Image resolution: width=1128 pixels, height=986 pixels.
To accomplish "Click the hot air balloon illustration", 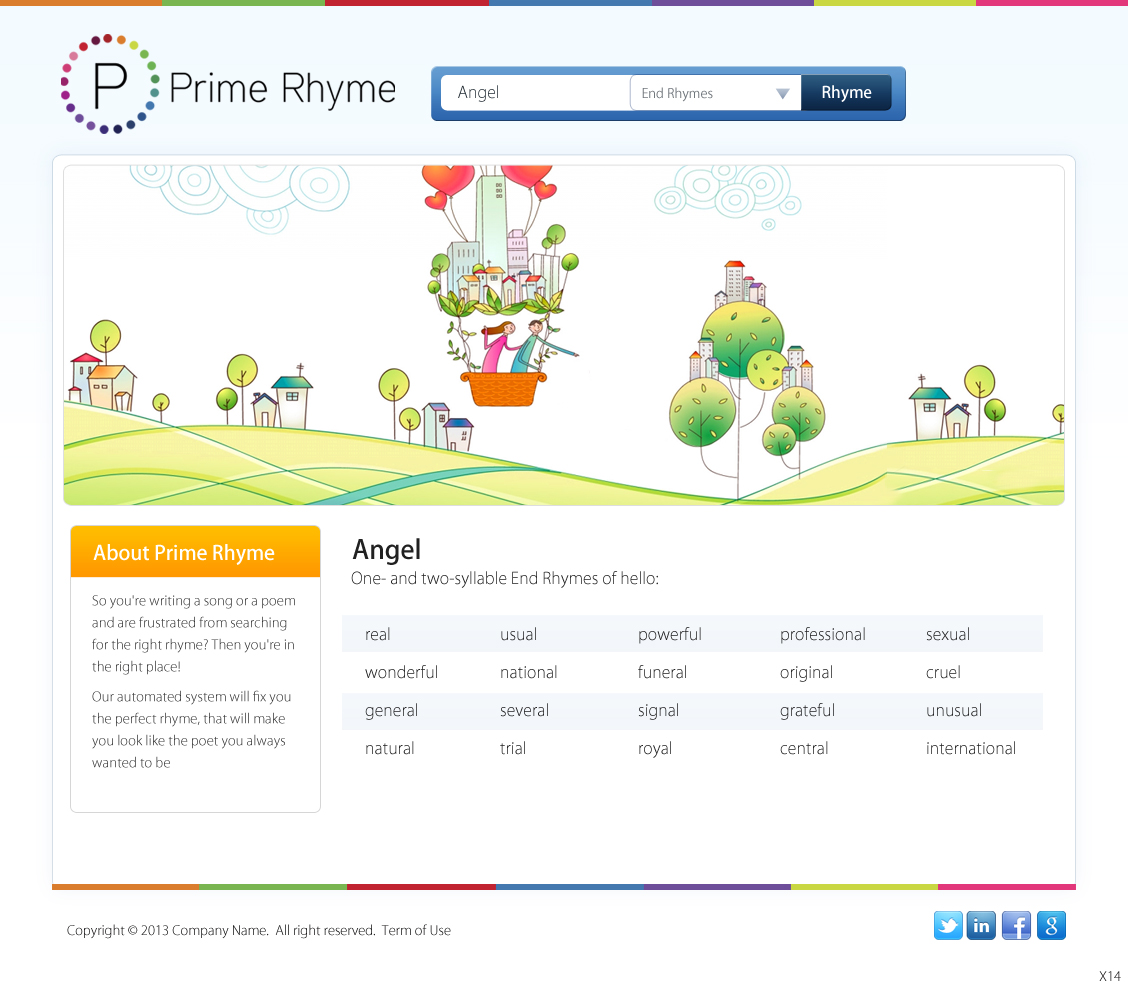I will click(502, 300).
